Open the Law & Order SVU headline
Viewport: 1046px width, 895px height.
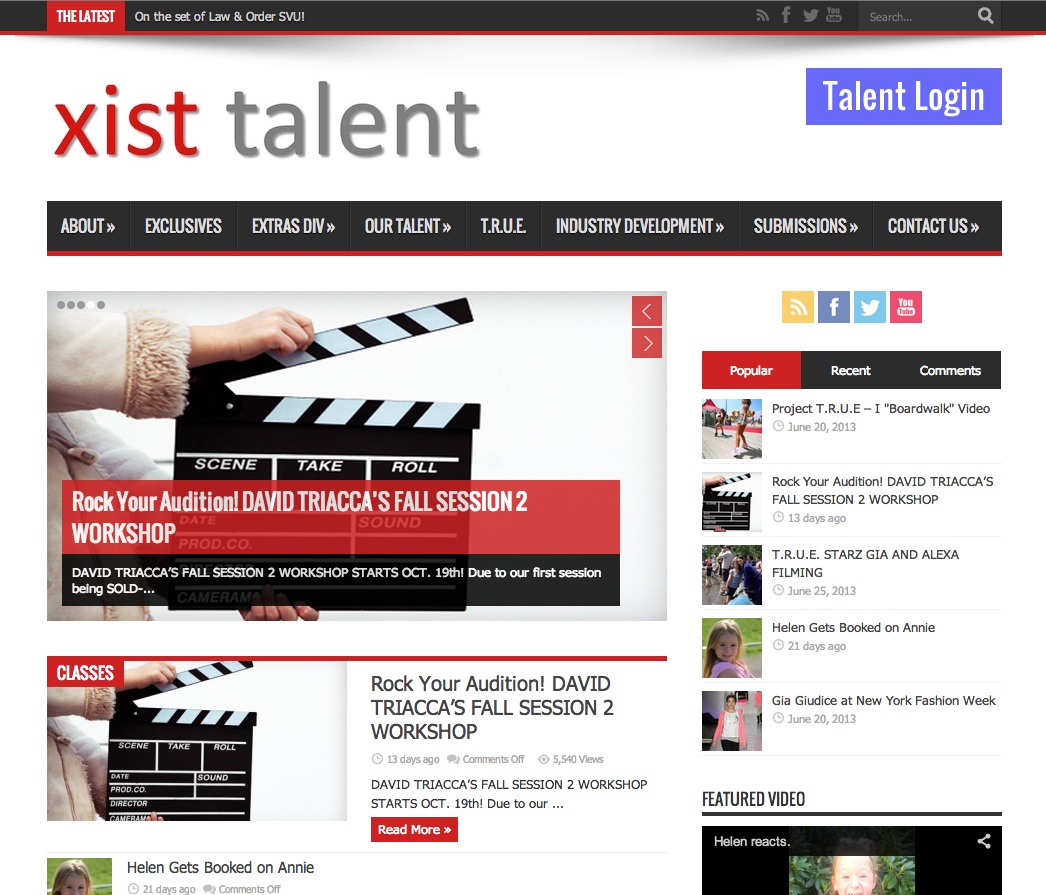pyautogui.click(x=219, y=17)
